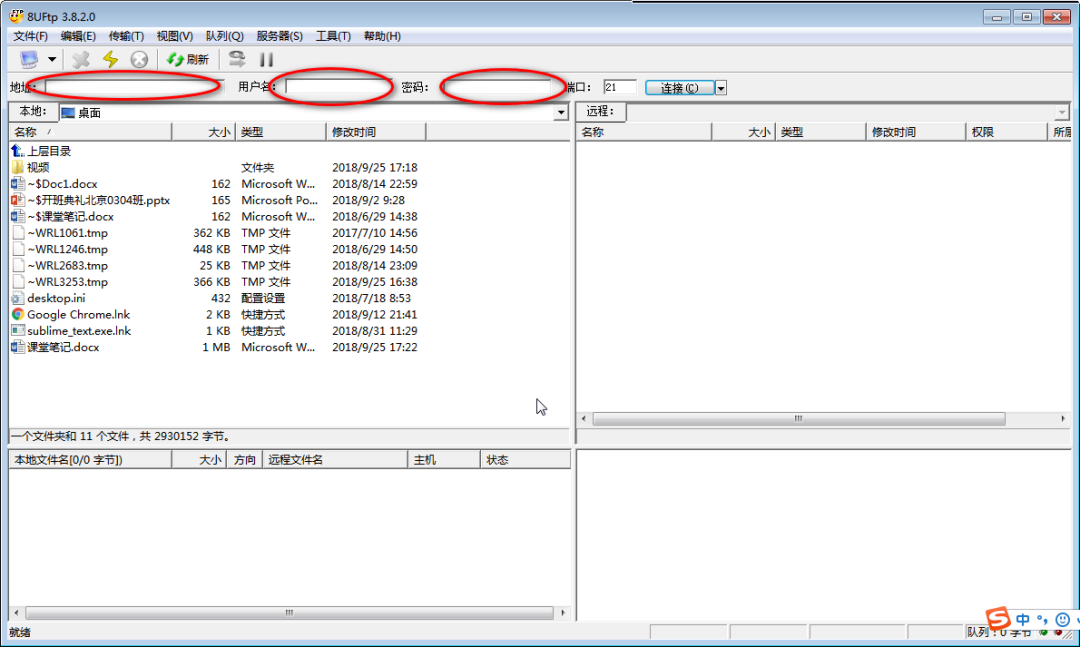Click the 刷新 refresh icon
This screenshot has height=647, width=1080.
click(176, 59)
